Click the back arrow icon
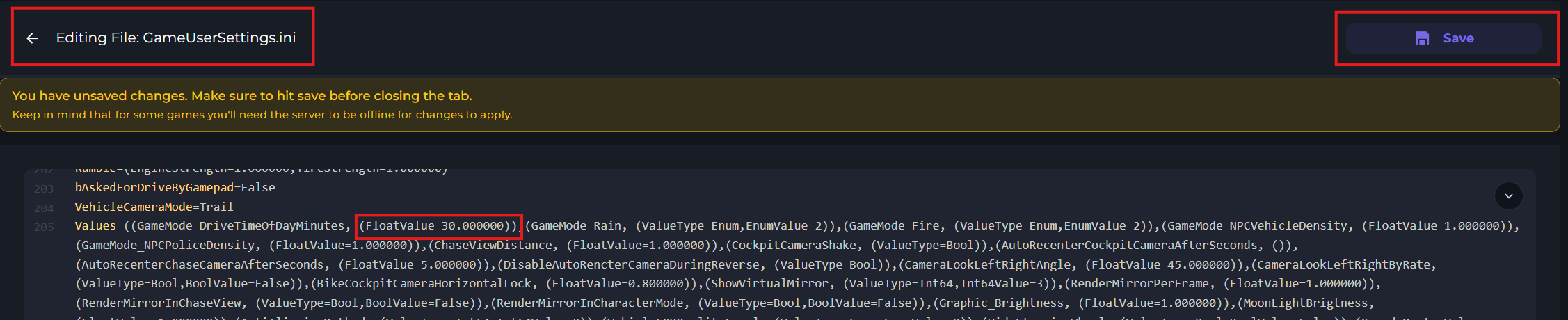 pyautogui.click(x=32, y=38)
